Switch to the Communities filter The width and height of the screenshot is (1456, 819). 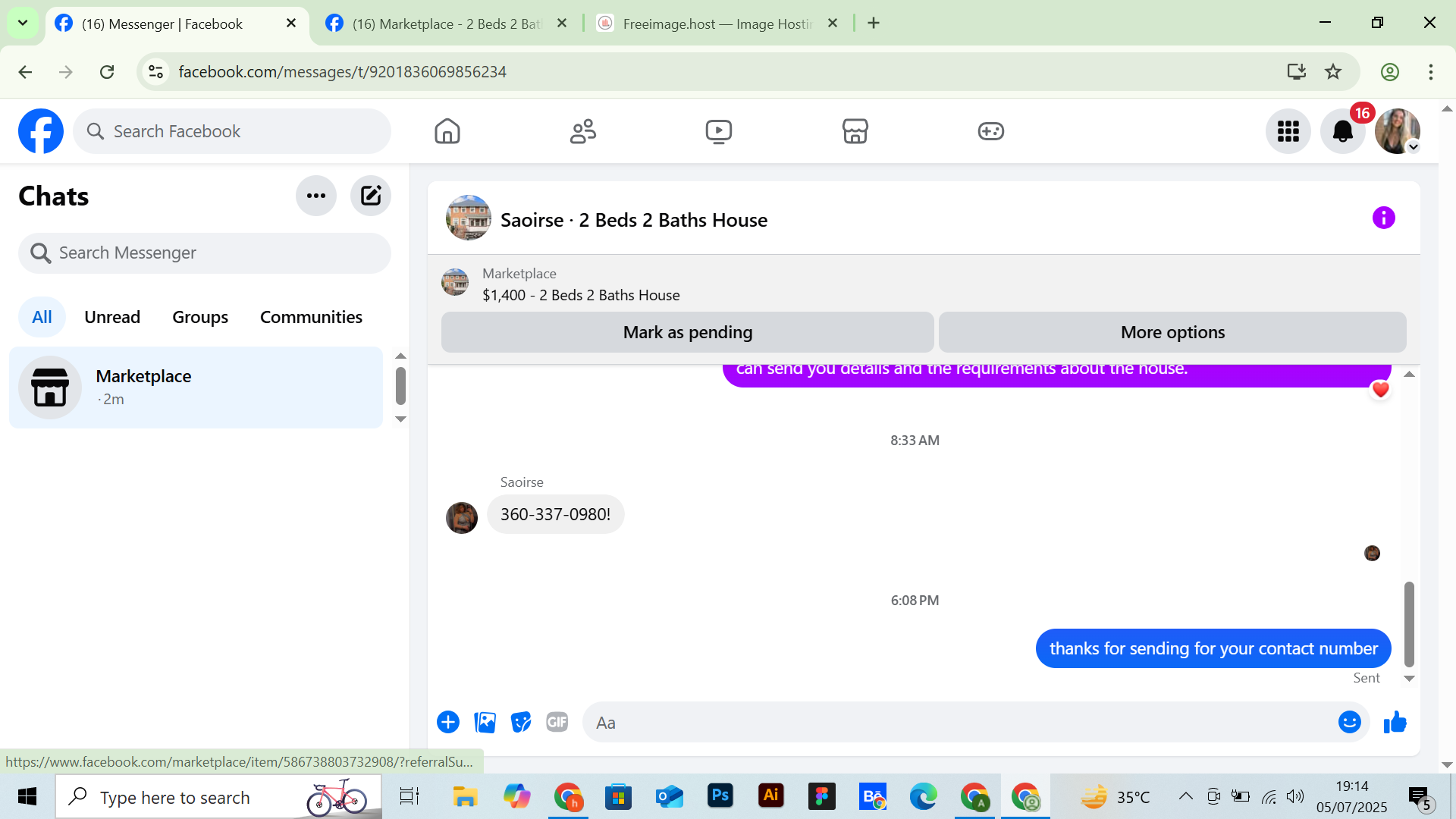tap(311, 317)
